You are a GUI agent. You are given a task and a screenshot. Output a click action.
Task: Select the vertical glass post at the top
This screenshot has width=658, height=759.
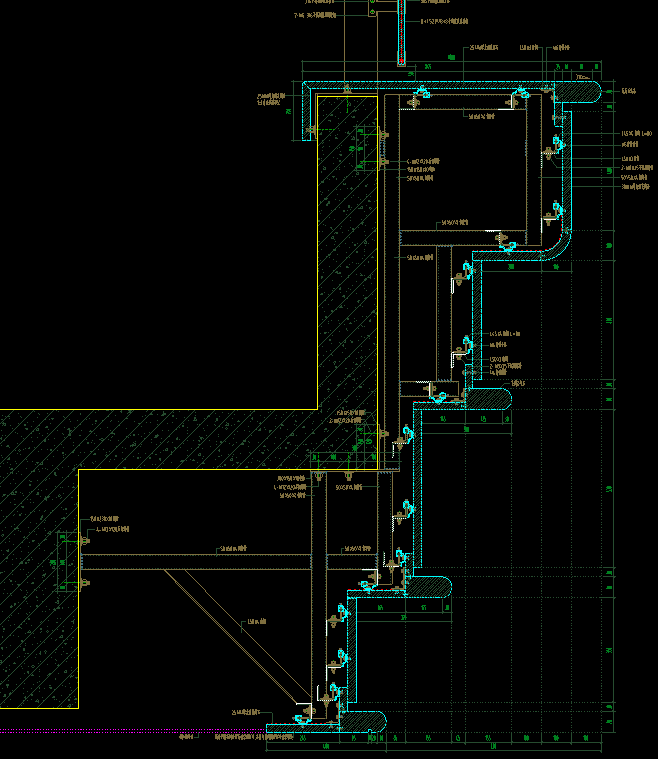click(x=401, y=30)
